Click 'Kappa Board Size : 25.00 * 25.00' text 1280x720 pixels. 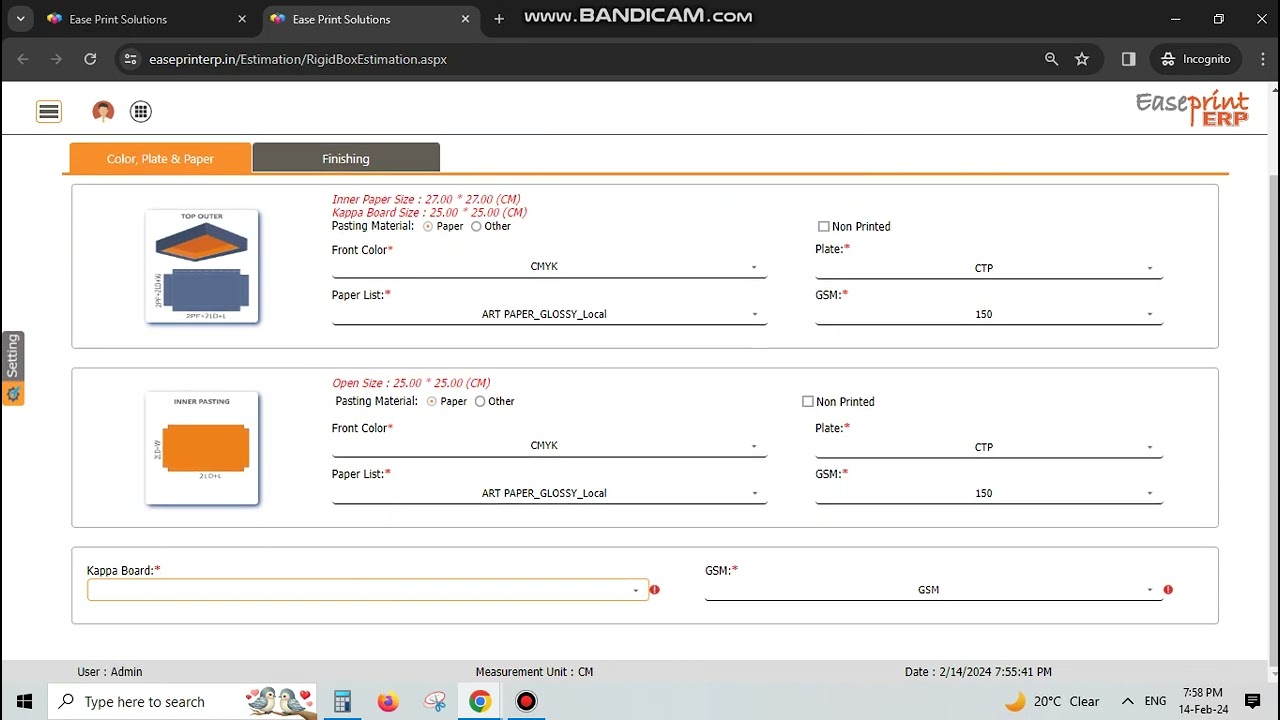(429, 212)
